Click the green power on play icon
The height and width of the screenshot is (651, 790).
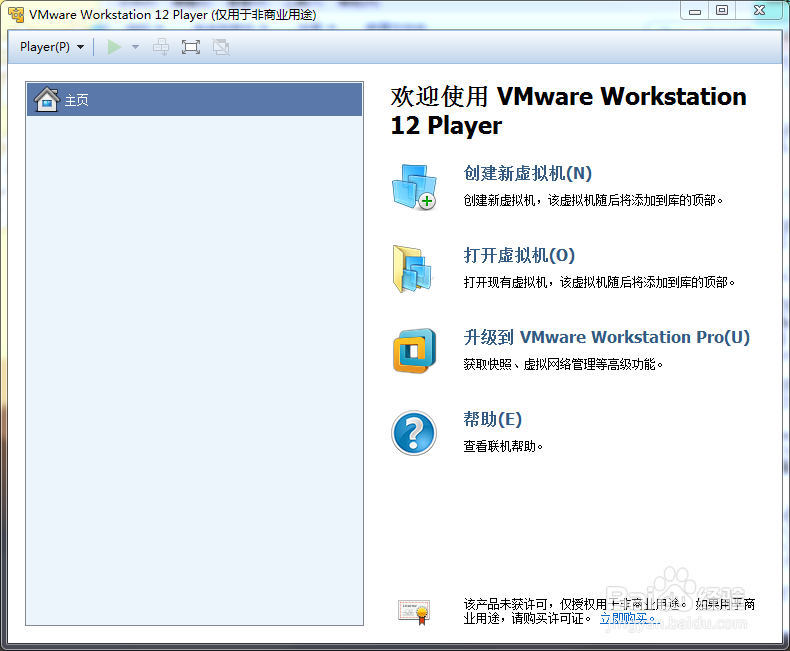pyautogui.click(x=114, y=47)
